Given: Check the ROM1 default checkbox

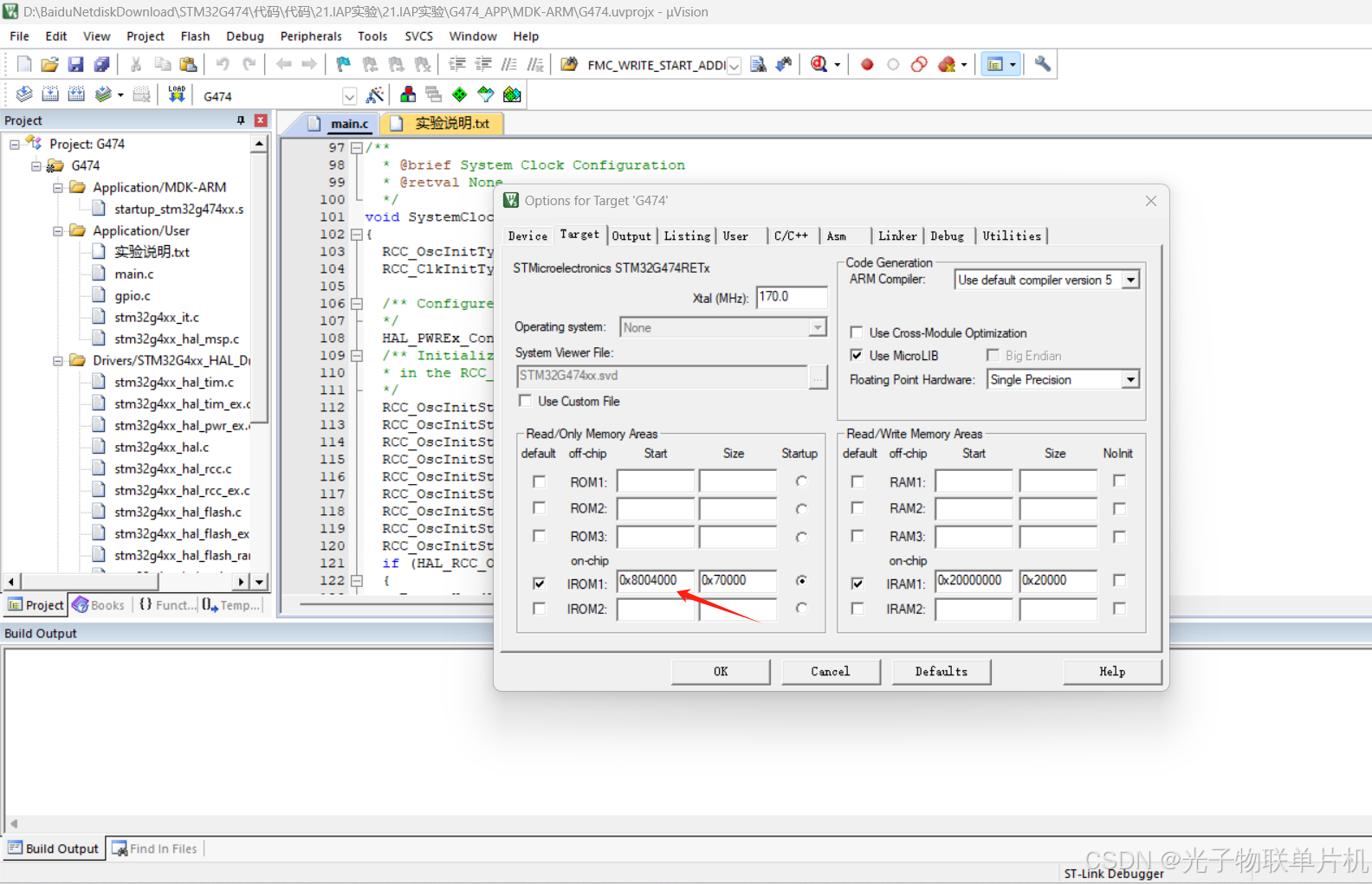Looking at the screenshot, I should [539, 481].
